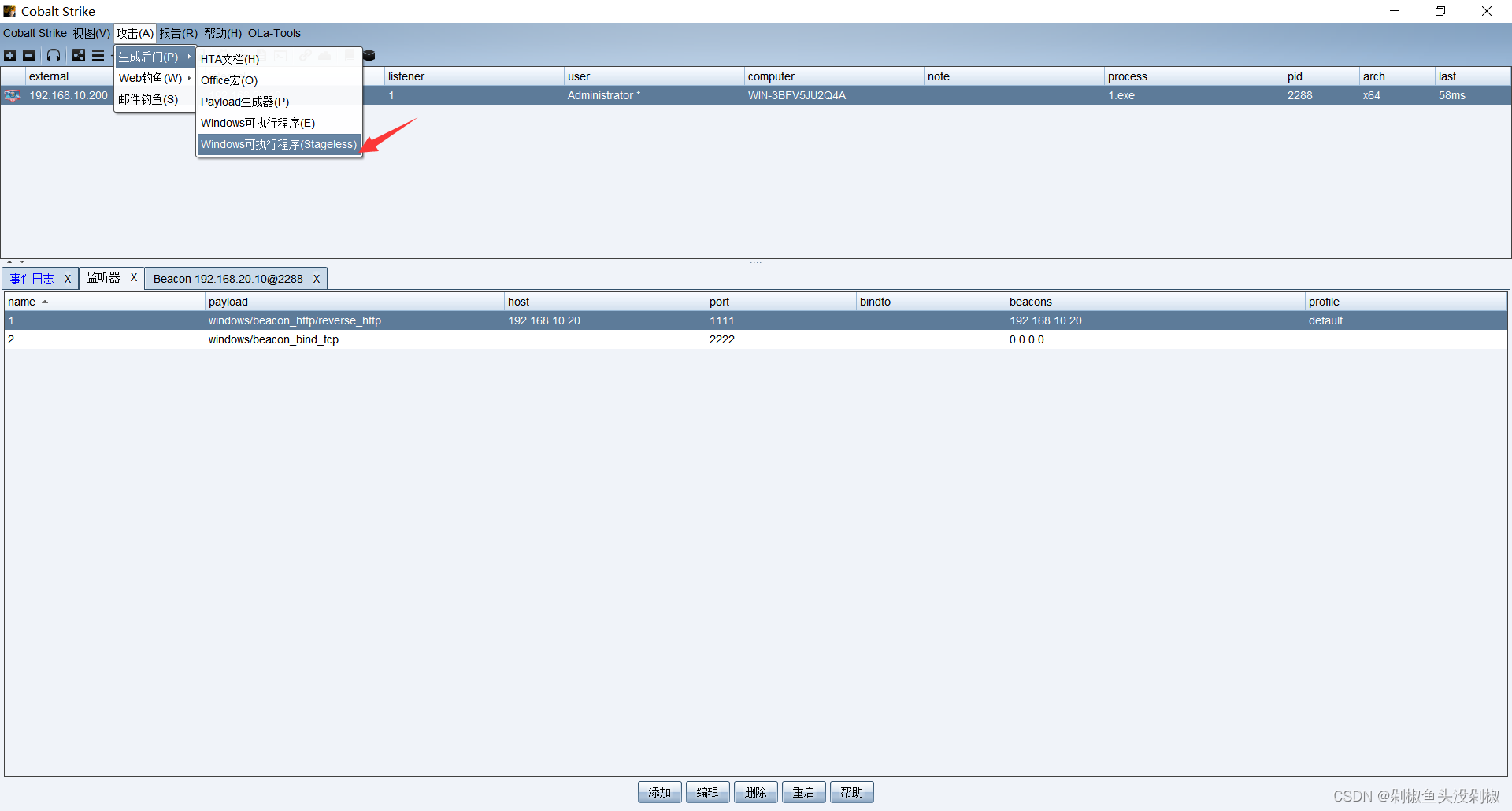Expand the 生成后门(P) submenu
This screenshot has height=811, width=1512.
(154, 57)
